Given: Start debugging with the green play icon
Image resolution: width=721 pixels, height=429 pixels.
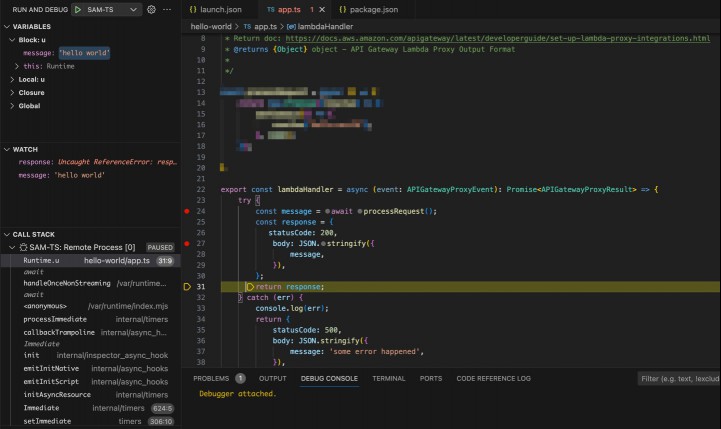Looking at the screenshot, I should (78, 9).
